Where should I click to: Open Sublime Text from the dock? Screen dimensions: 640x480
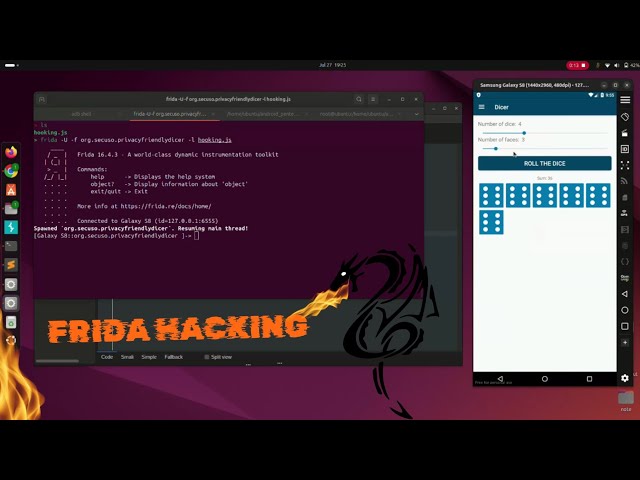pos(11,265)
